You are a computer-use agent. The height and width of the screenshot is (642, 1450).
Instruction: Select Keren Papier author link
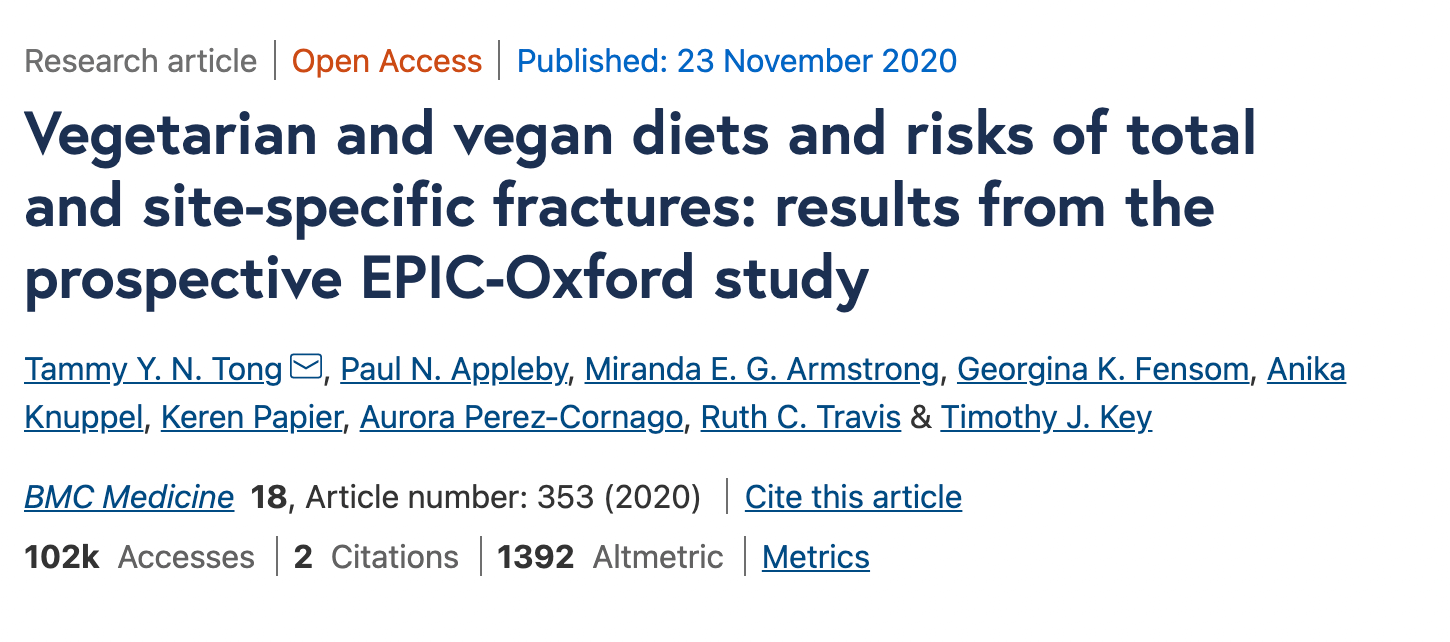[x=252, y=417]
